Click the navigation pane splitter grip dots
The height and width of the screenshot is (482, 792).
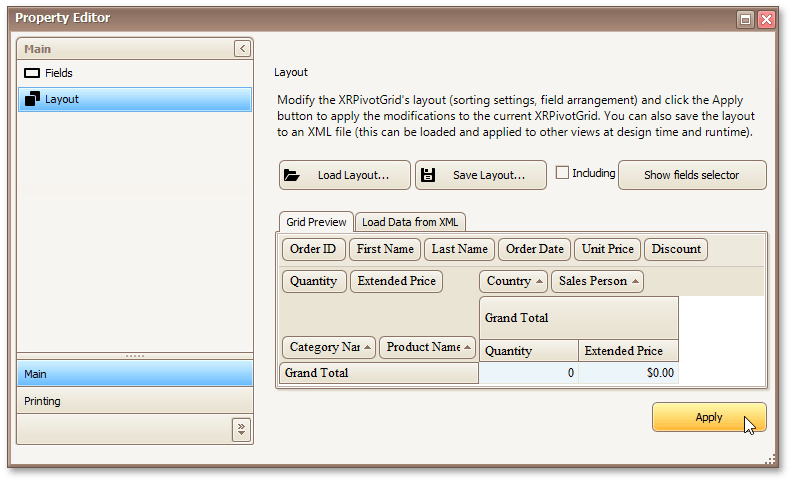pos(135,356)
